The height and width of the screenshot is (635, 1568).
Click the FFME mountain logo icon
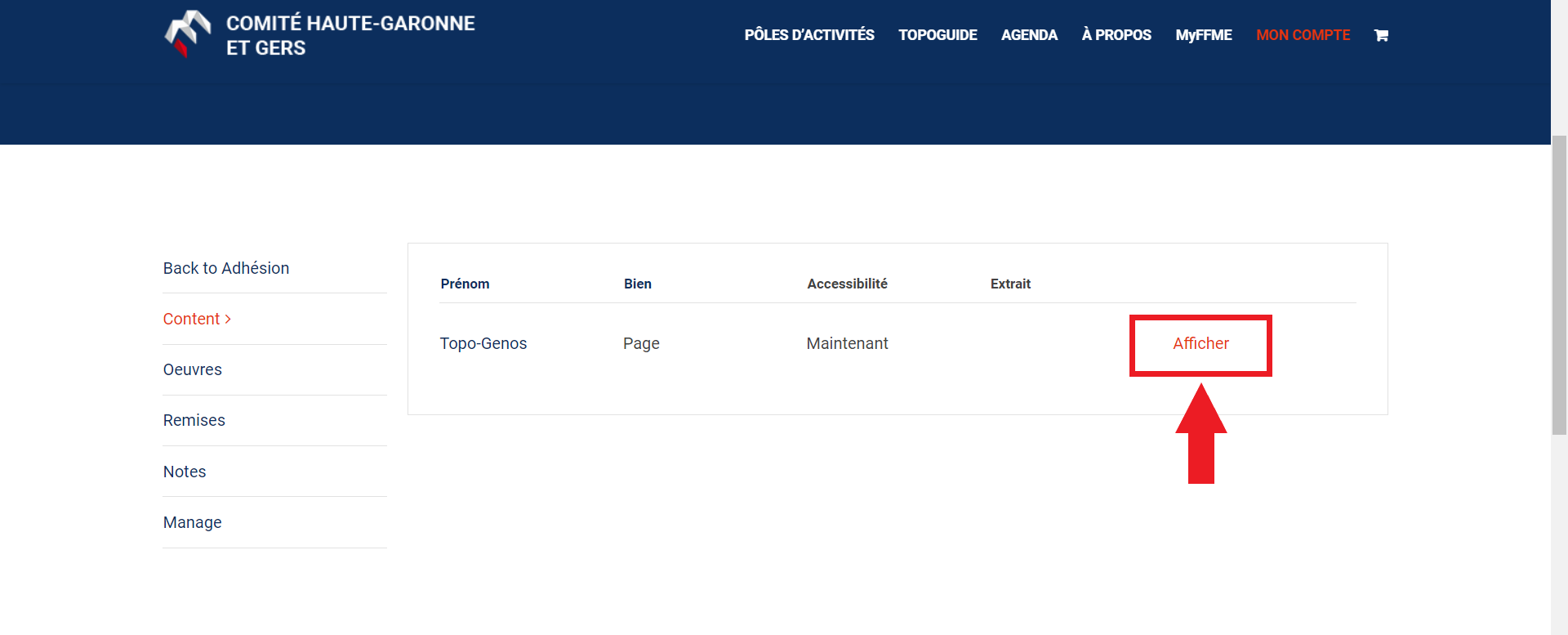coord(188,34)
